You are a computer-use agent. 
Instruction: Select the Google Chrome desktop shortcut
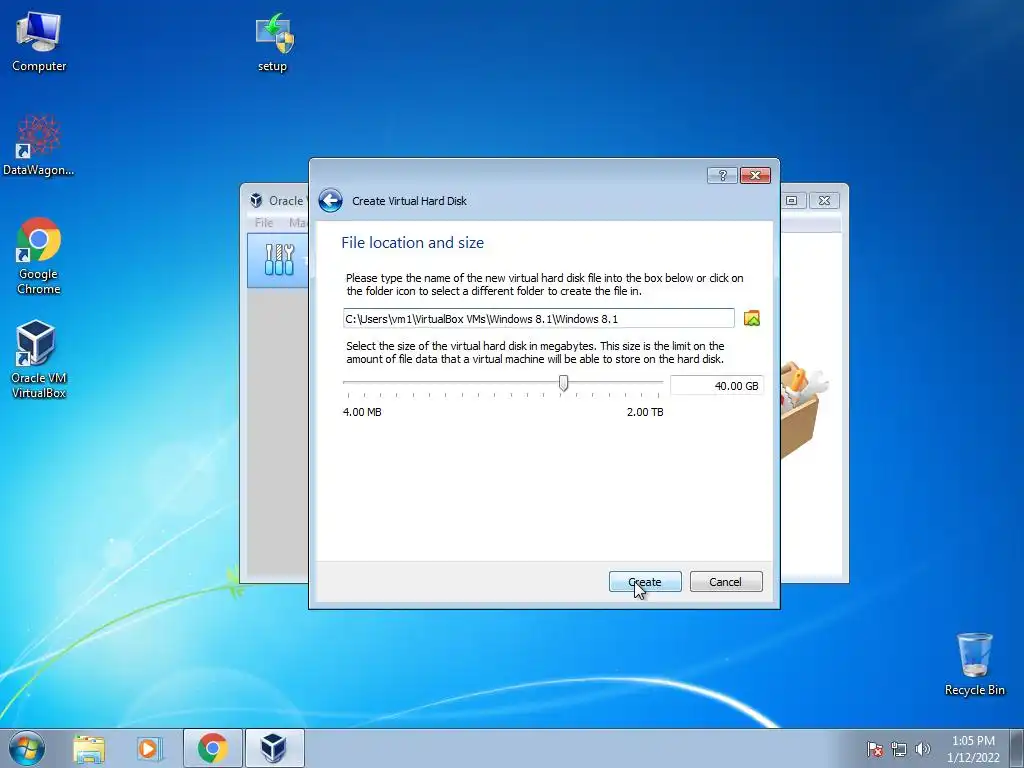(39, 256)
